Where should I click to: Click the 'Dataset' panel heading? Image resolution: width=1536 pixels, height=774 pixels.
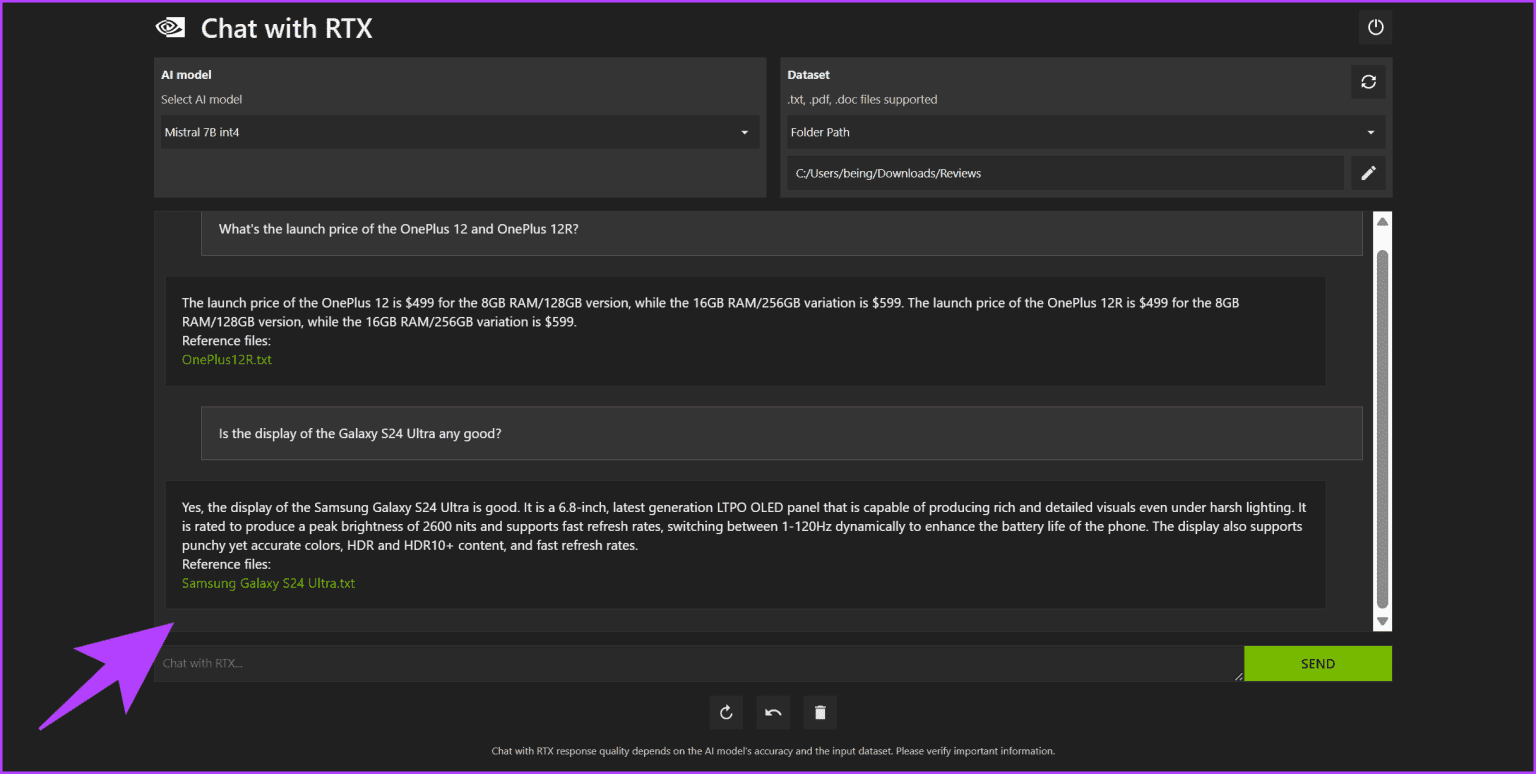(808, 75)
